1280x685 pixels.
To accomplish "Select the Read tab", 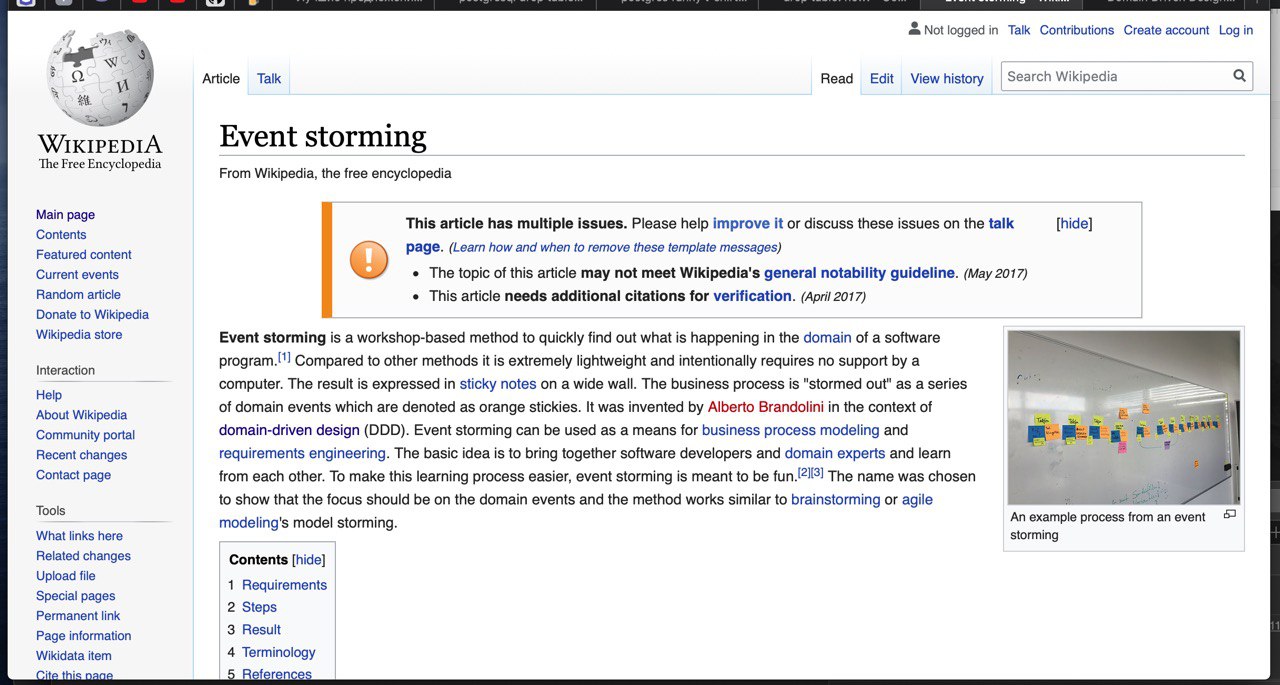I will point(837,78).
